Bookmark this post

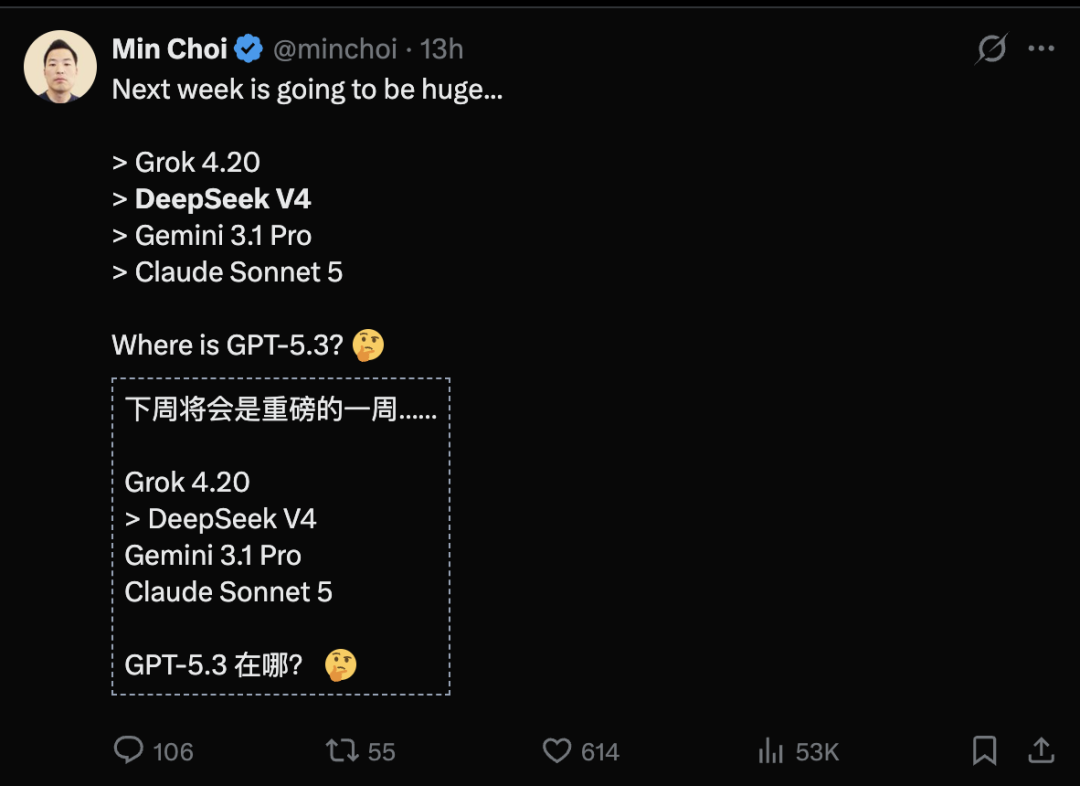click(x=984, y=750)
